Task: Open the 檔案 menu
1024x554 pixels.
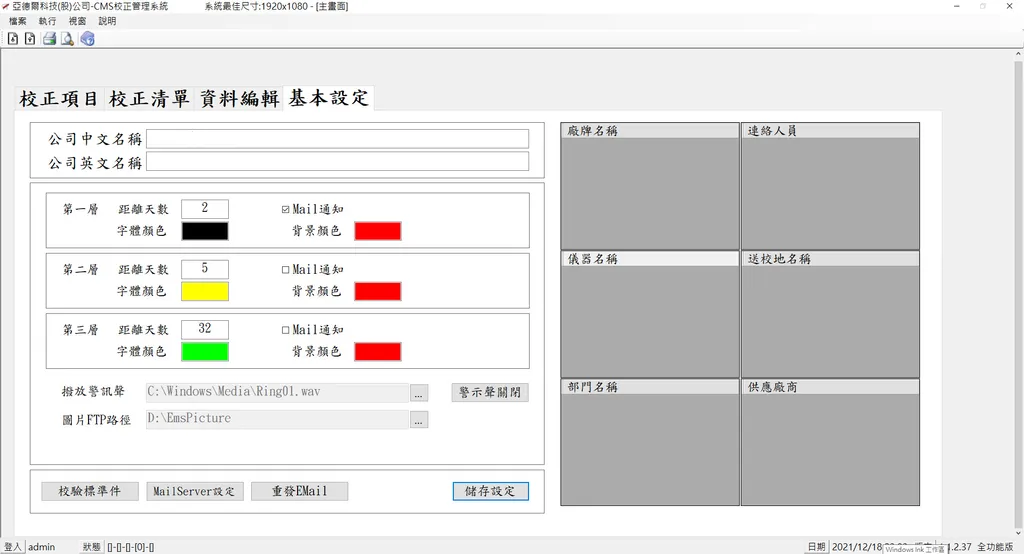Action: pos(17,21)
